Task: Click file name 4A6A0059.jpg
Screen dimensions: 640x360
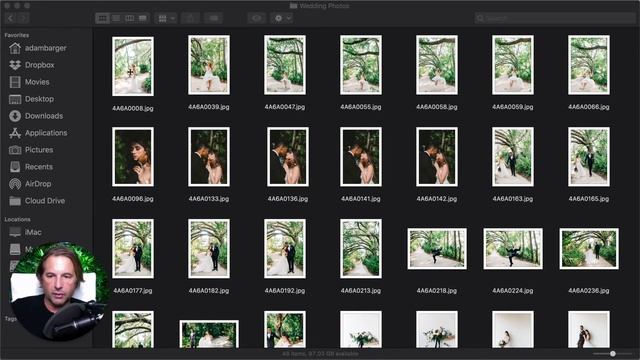Action: pyautogui.click(x=513, y=107)
